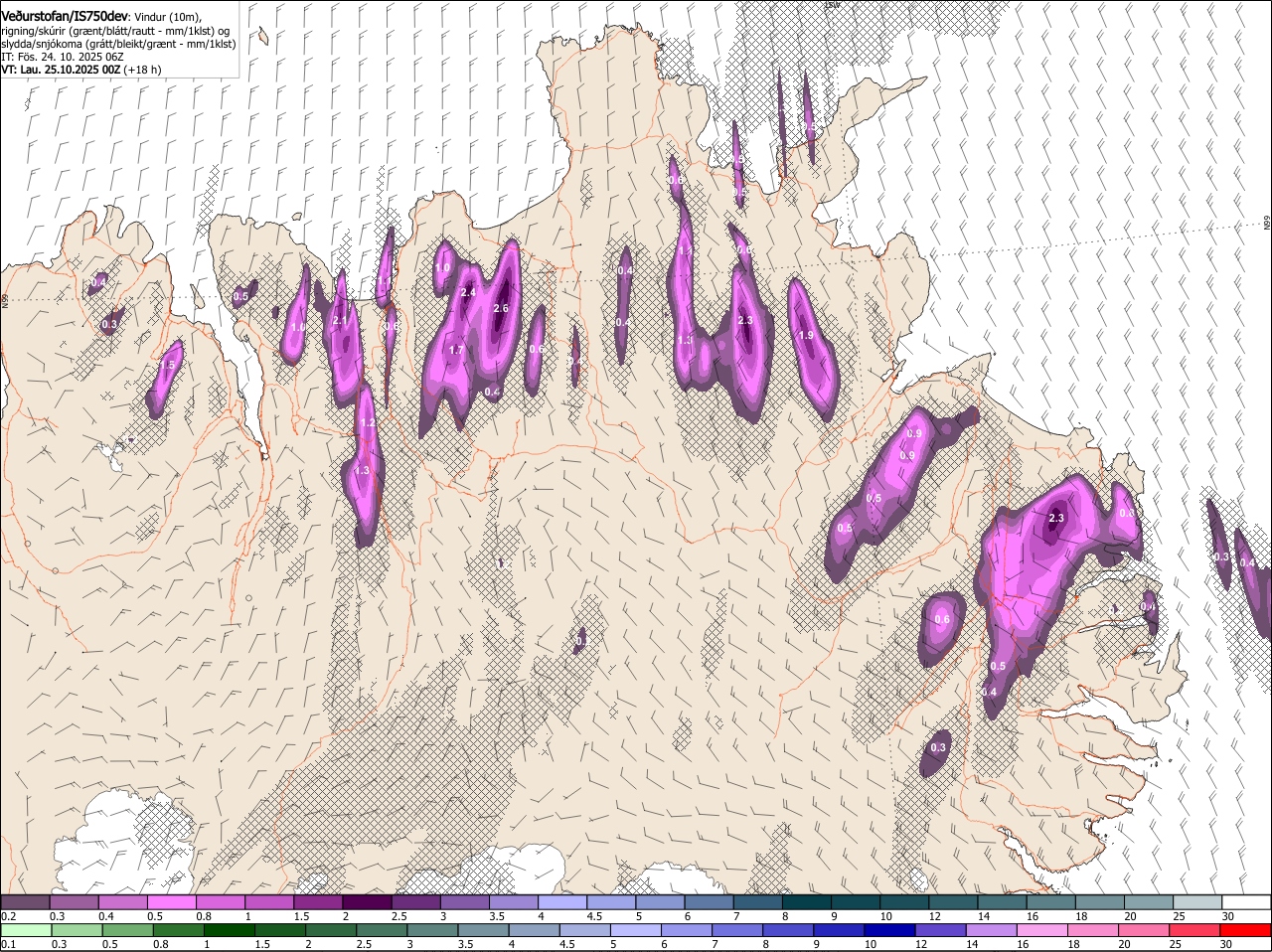Click the Veðurstofan/IS750dev title text
The image size is (1272, 952).
click(x=65, y=16)
